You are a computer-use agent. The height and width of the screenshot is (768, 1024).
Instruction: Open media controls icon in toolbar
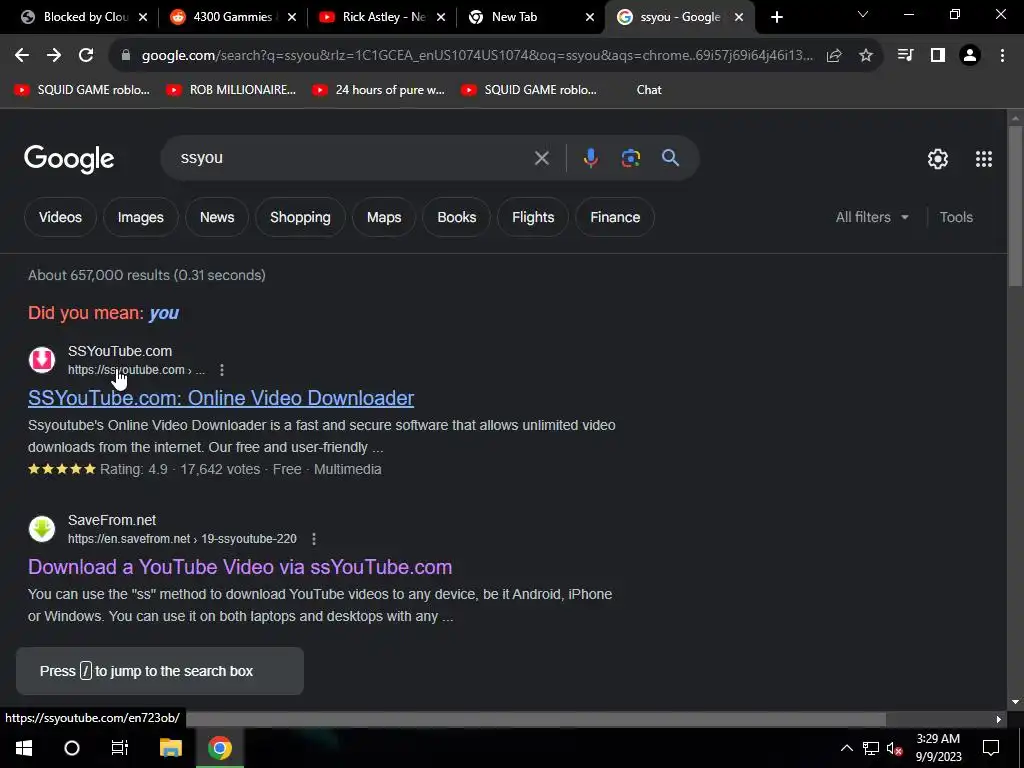[905, 56]
